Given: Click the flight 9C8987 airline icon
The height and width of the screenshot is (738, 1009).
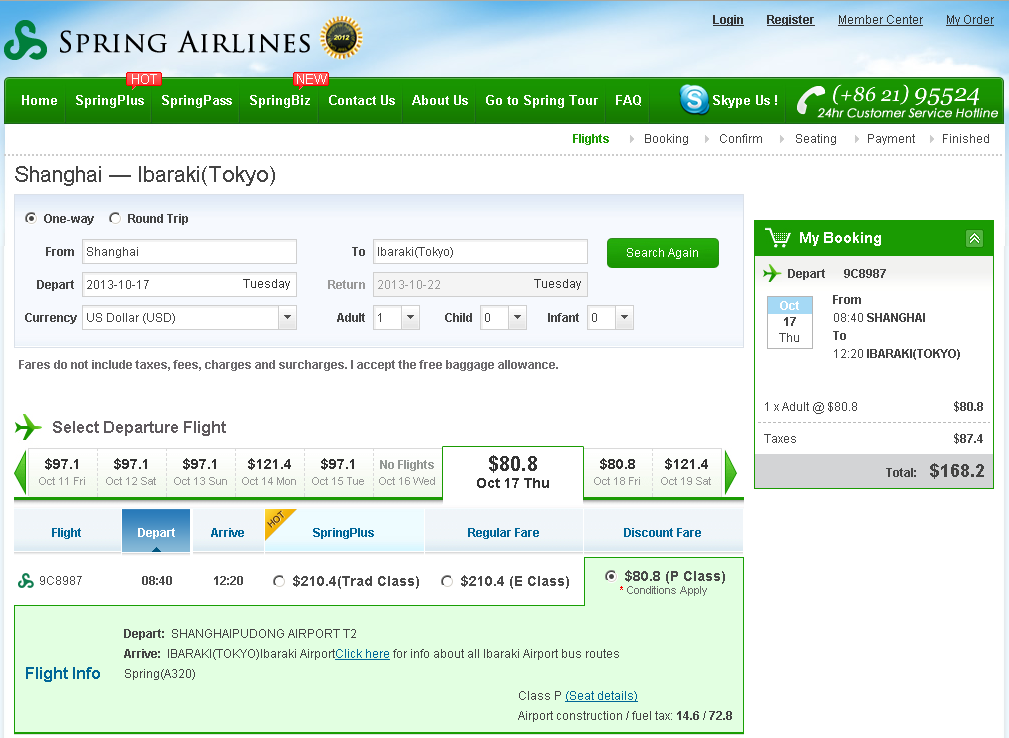Looking at the screenshot, I should pyautogui.click(x=25, y=581).
